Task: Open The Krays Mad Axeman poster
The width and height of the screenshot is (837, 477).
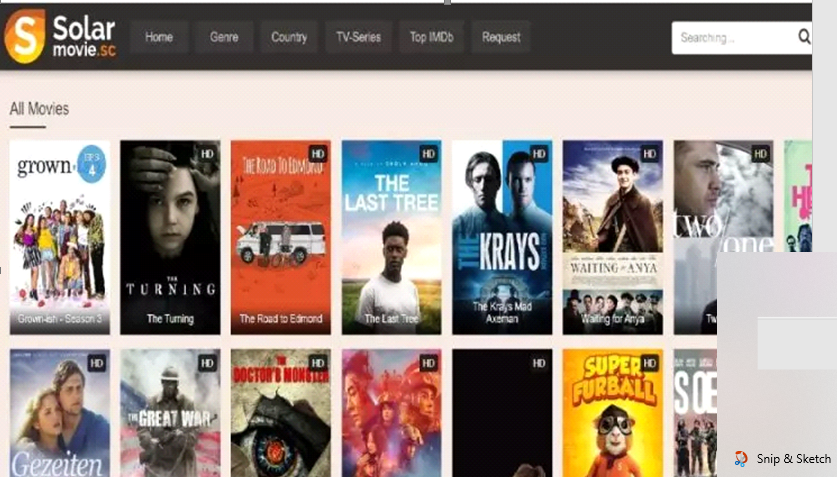Action: (502, 237)
